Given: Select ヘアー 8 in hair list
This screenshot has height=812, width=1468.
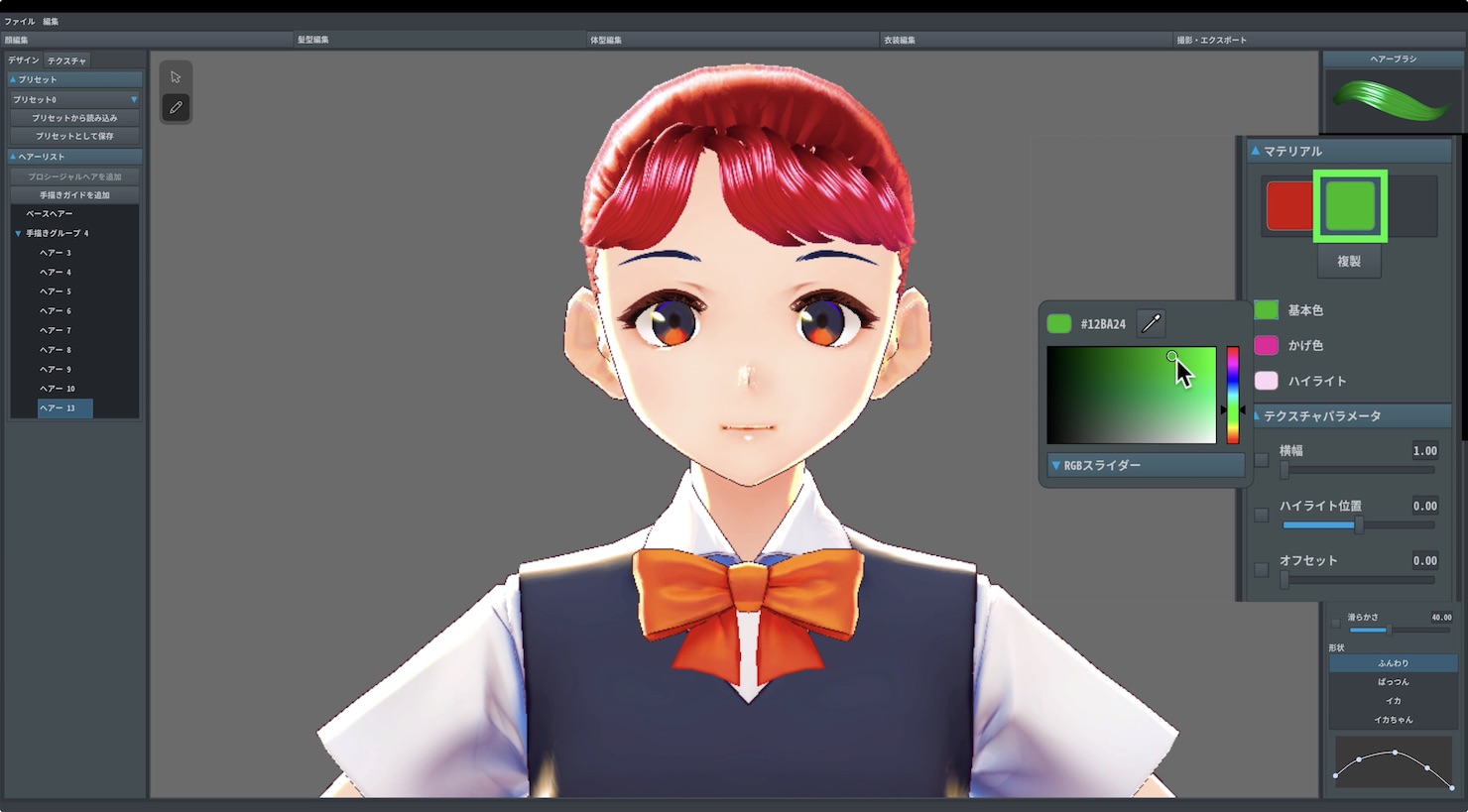Looking at the screenshot, I should 56,350.
